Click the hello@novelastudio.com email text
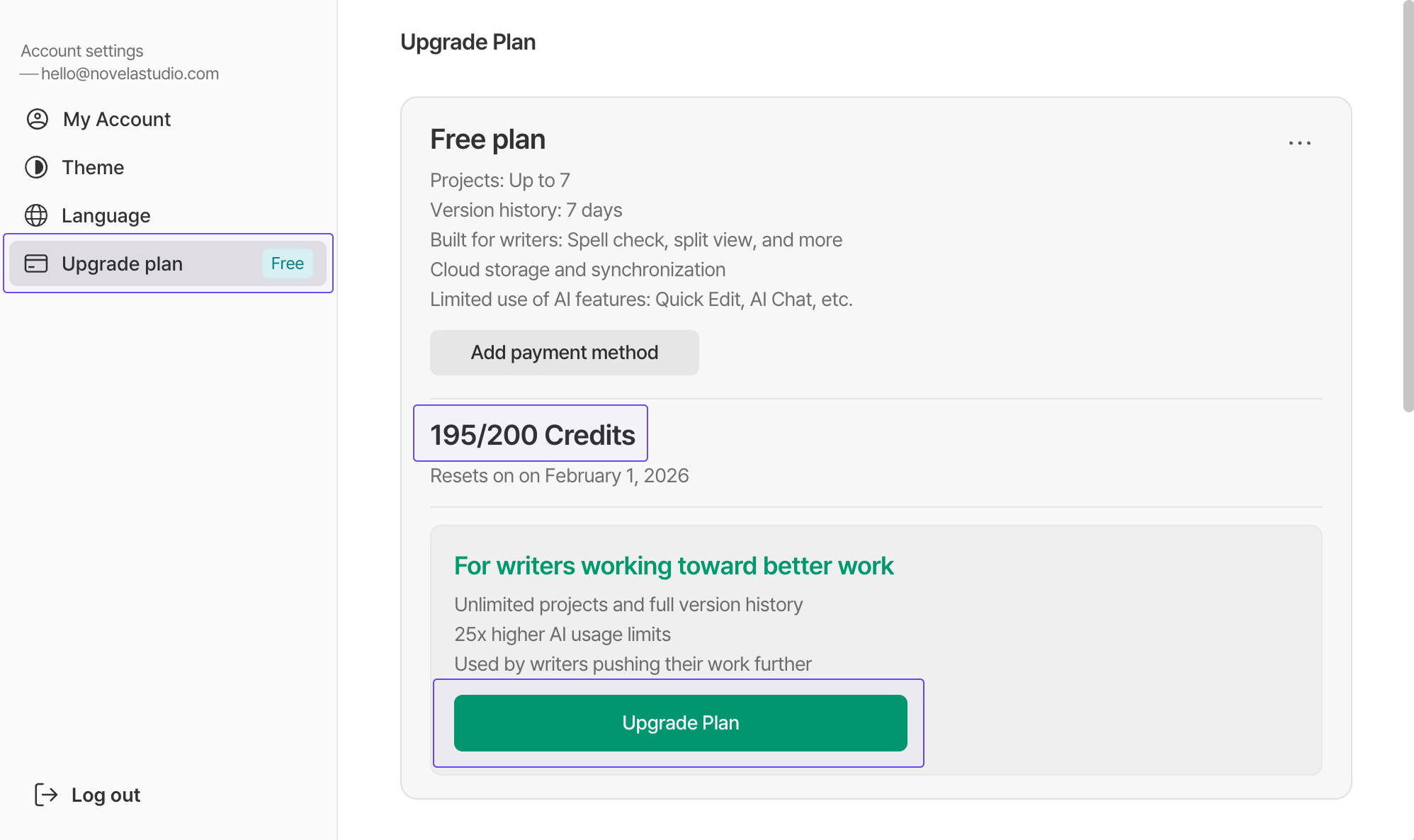This screenshot has height=840, width=1414. pyautogui.click(x=130, y=74)
